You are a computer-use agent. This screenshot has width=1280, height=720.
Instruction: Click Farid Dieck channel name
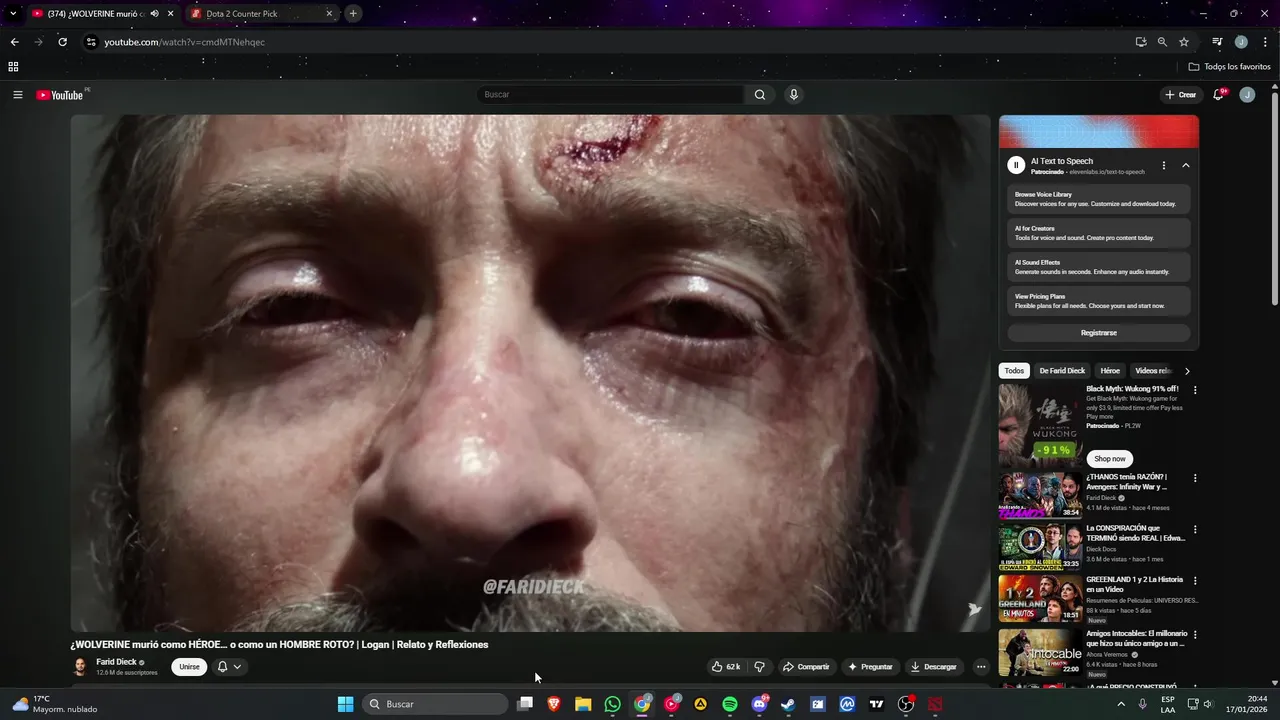(116, 662)
